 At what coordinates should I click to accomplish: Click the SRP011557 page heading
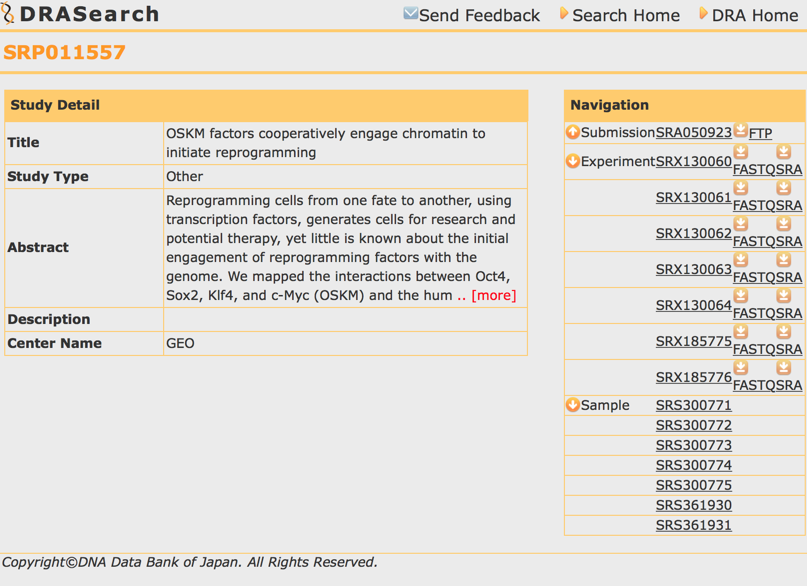(64, 52)
